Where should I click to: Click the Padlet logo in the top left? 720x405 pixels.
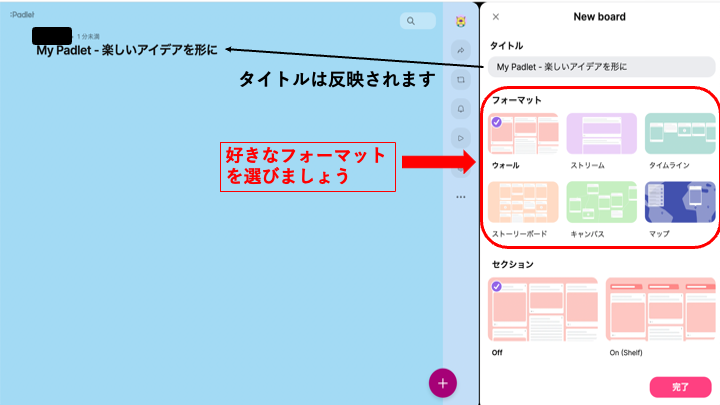(20, 15)
